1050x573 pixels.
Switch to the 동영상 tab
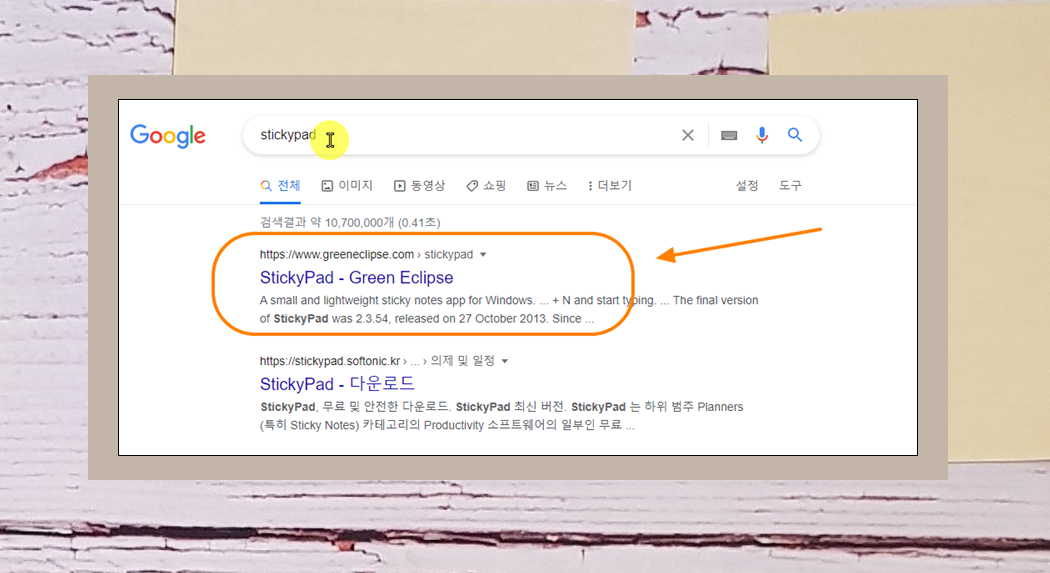click(419, 186)
